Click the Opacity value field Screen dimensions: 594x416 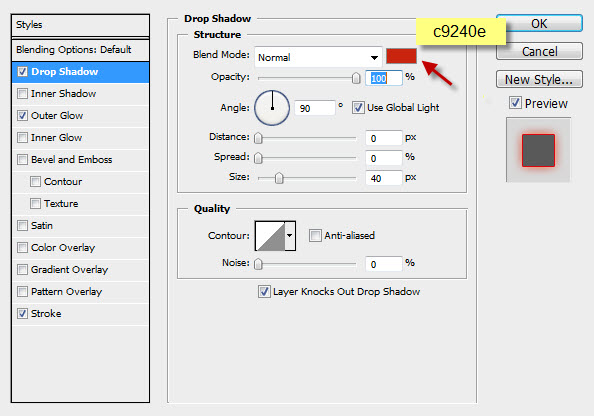tap(383, 78)
